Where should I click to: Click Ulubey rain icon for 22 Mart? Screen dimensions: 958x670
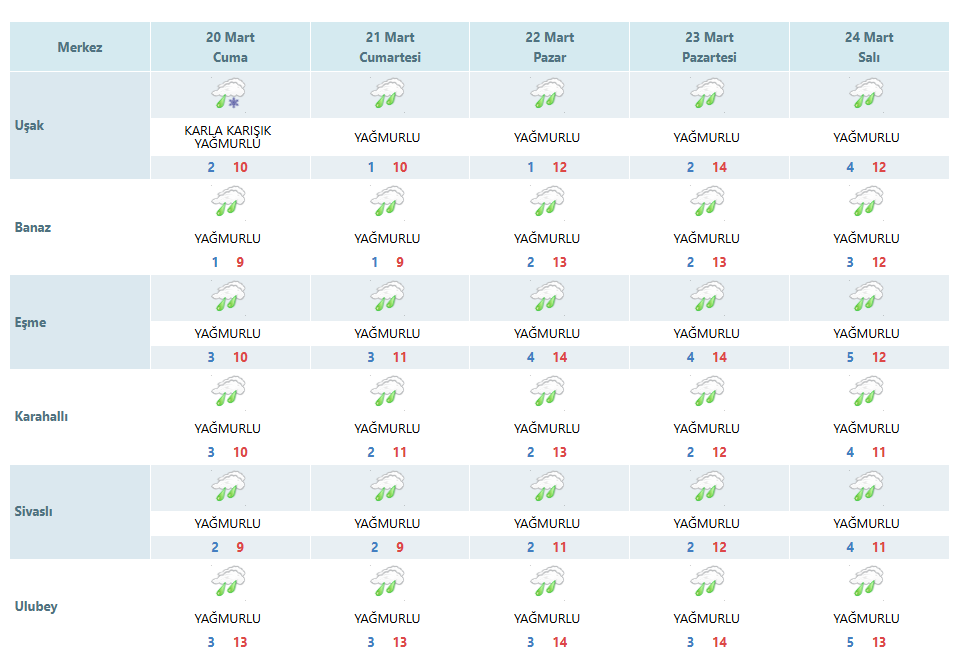pos(547,581)
